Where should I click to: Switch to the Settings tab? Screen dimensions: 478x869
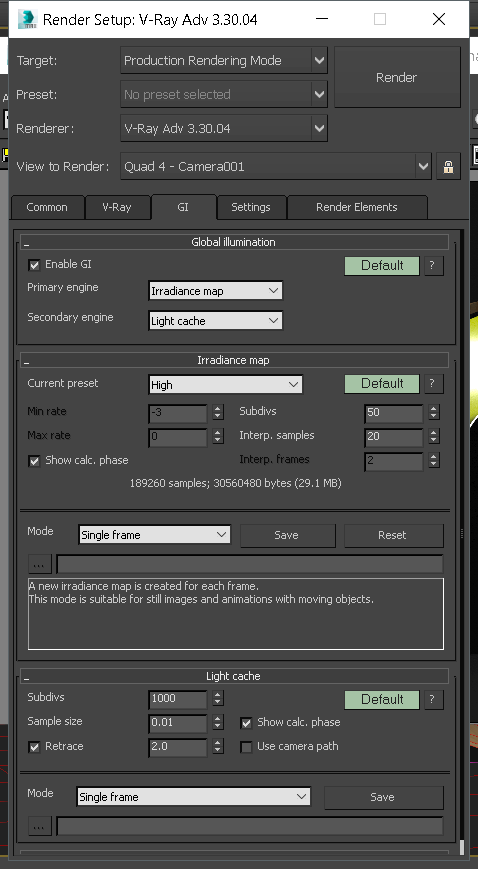tap(251, 207)
